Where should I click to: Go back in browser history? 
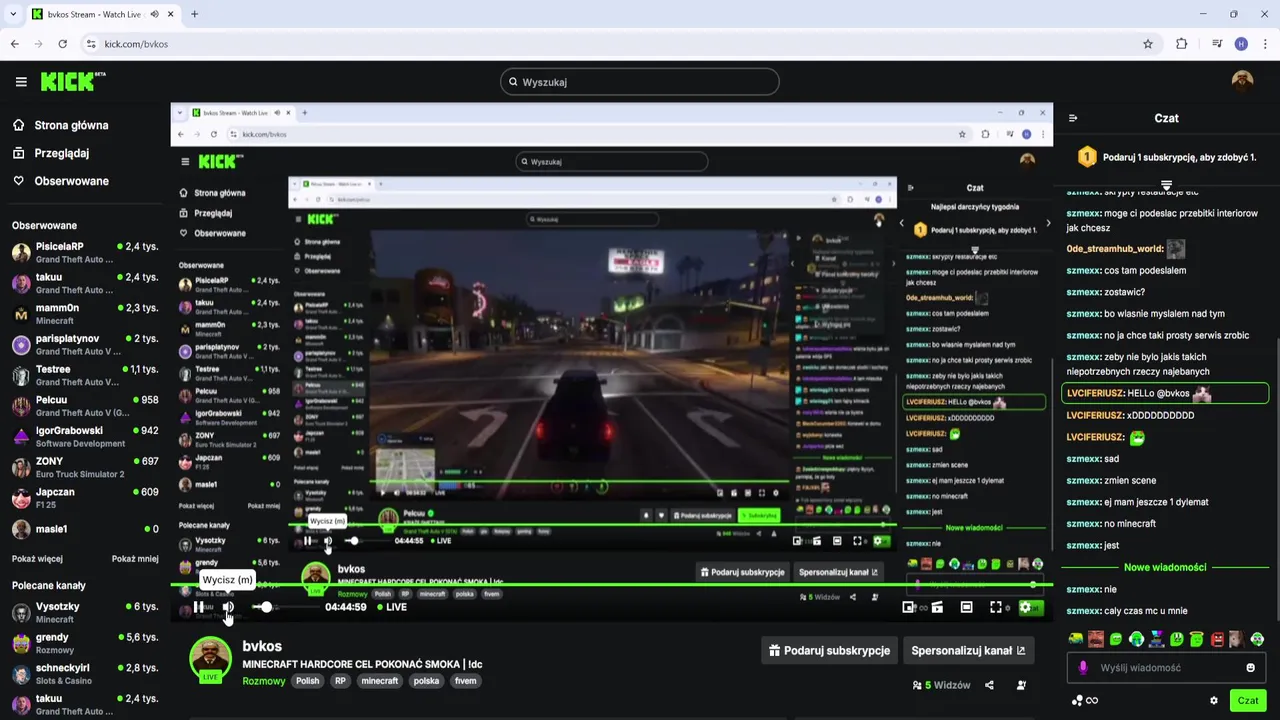15,44
